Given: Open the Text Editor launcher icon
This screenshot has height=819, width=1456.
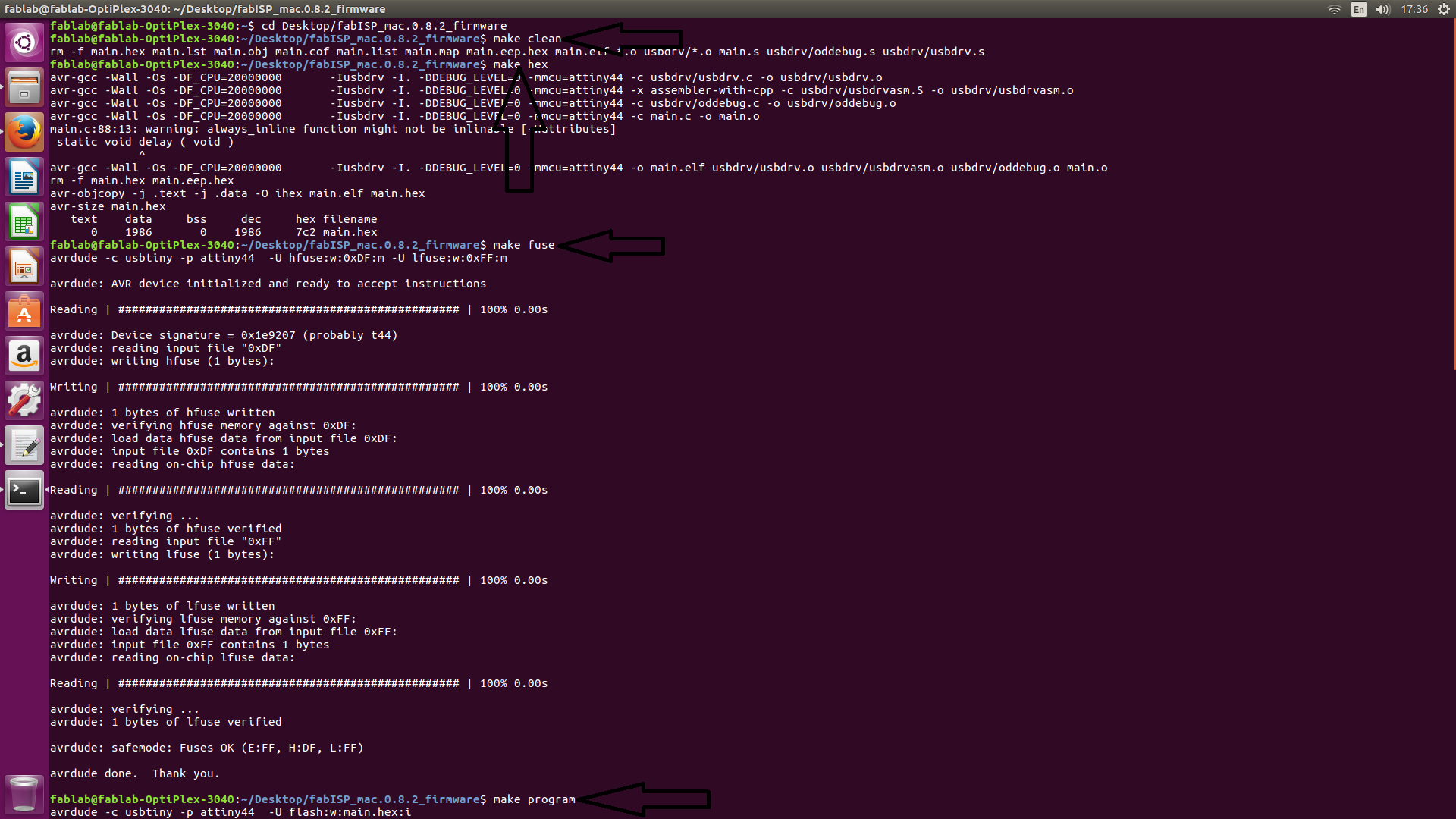Looking at the screenshot, I should click(x=24, y=445).
